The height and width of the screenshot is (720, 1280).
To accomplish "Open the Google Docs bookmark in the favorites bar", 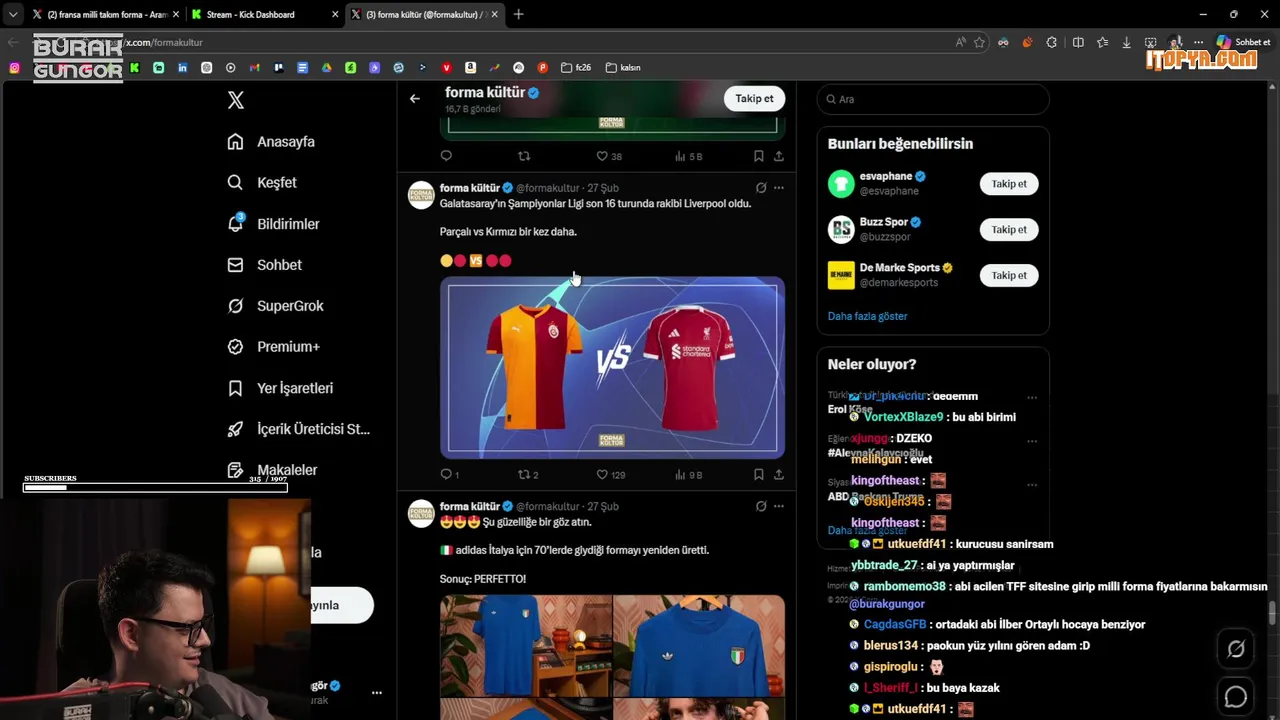I will 303,68.
